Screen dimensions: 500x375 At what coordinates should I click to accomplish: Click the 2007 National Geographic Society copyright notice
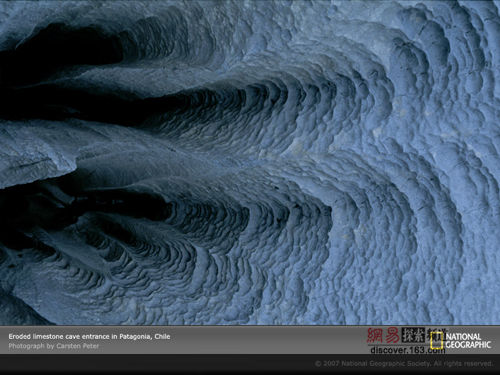pos(404,363)
